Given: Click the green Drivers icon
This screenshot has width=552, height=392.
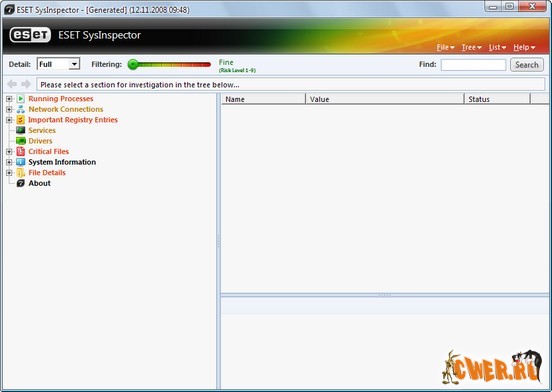Looking at the screenshot, I should (x=20, y=141).
